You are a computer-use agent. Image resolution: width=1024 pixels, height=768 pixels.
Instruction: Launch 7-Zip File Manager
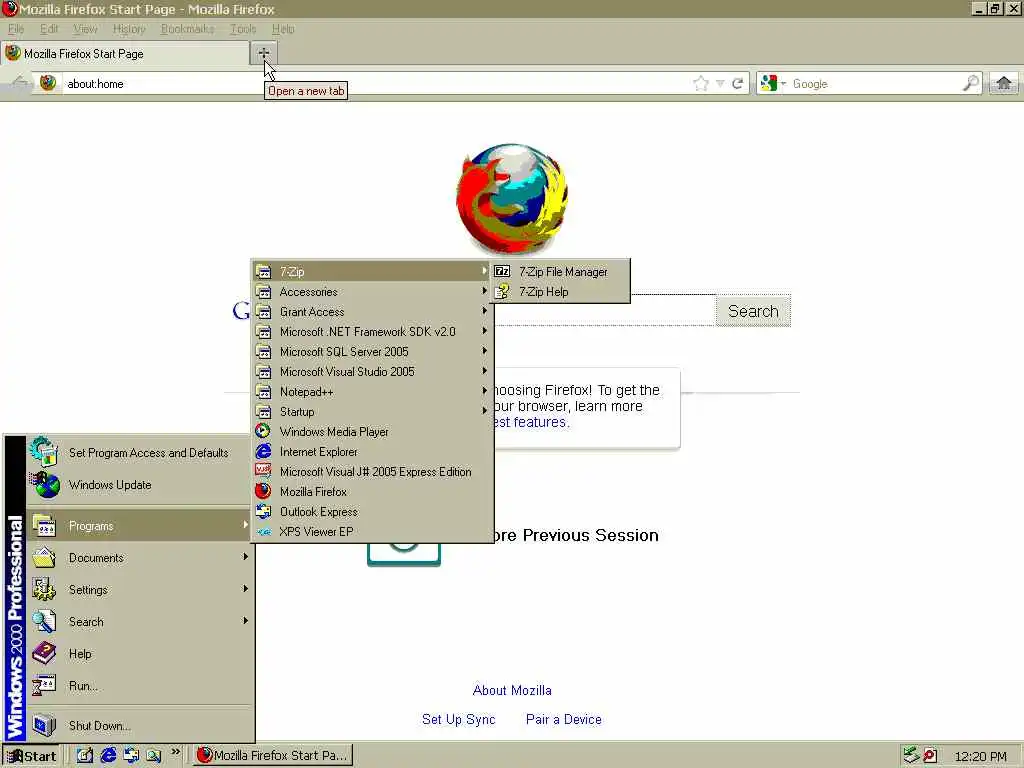(561, 272)
